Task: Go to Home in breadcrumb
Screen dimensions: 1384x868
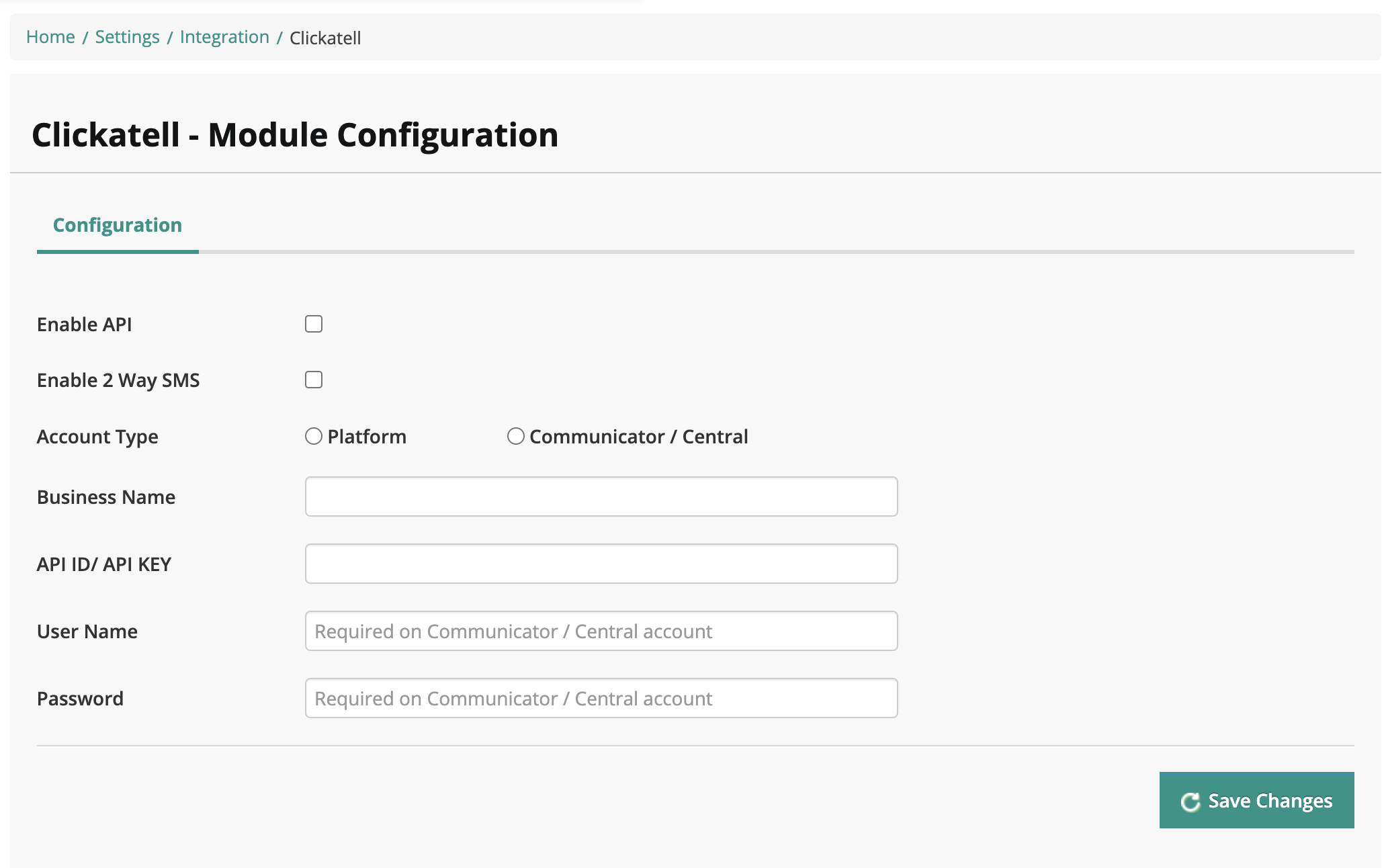Action: coord(50,37)
